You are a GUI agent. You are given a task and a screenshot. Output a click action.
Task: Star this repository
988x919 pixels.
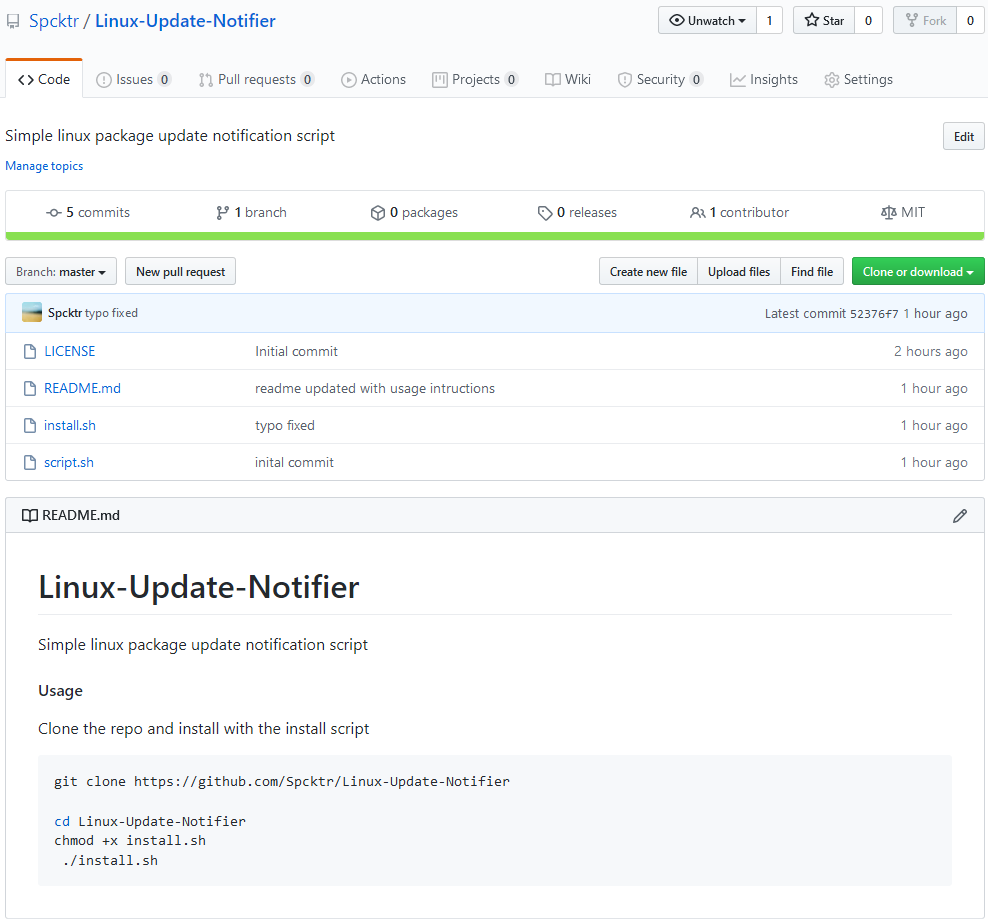pyautogui.click(x=824, y=21)
